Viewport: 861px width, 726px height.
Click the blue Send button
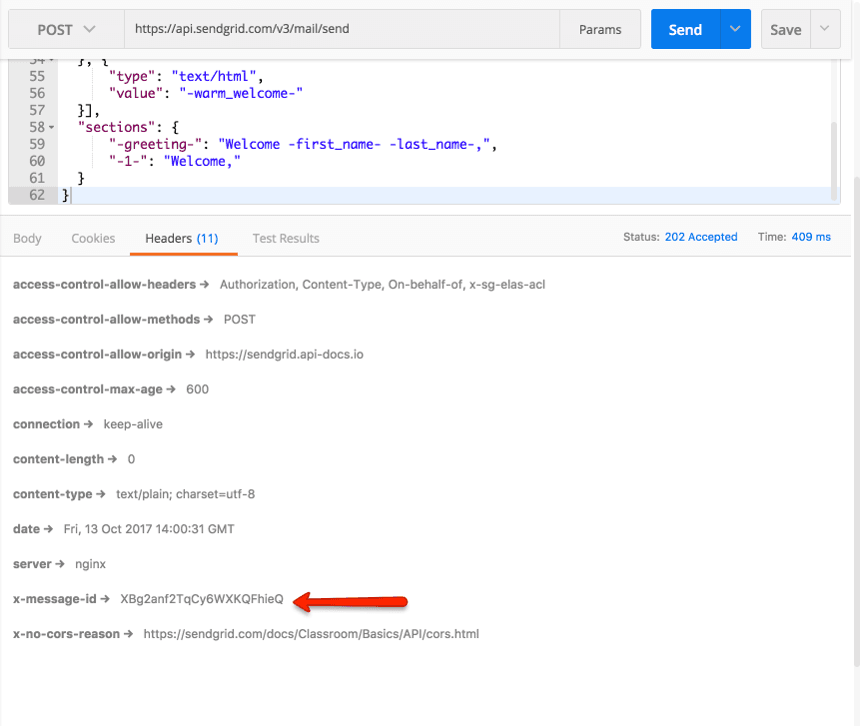[x=685, y=29]
